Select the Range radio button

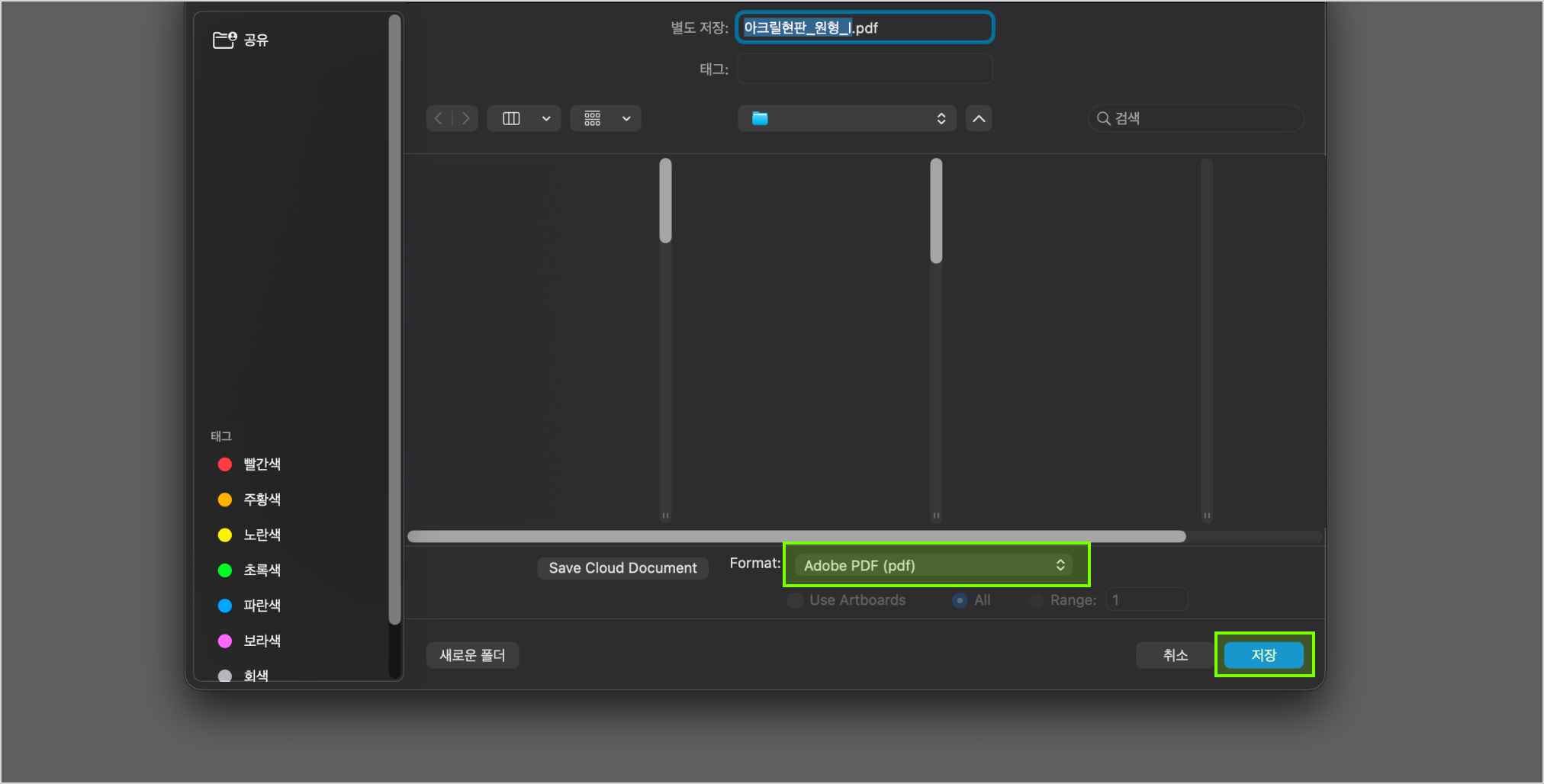coord(1036,600)
